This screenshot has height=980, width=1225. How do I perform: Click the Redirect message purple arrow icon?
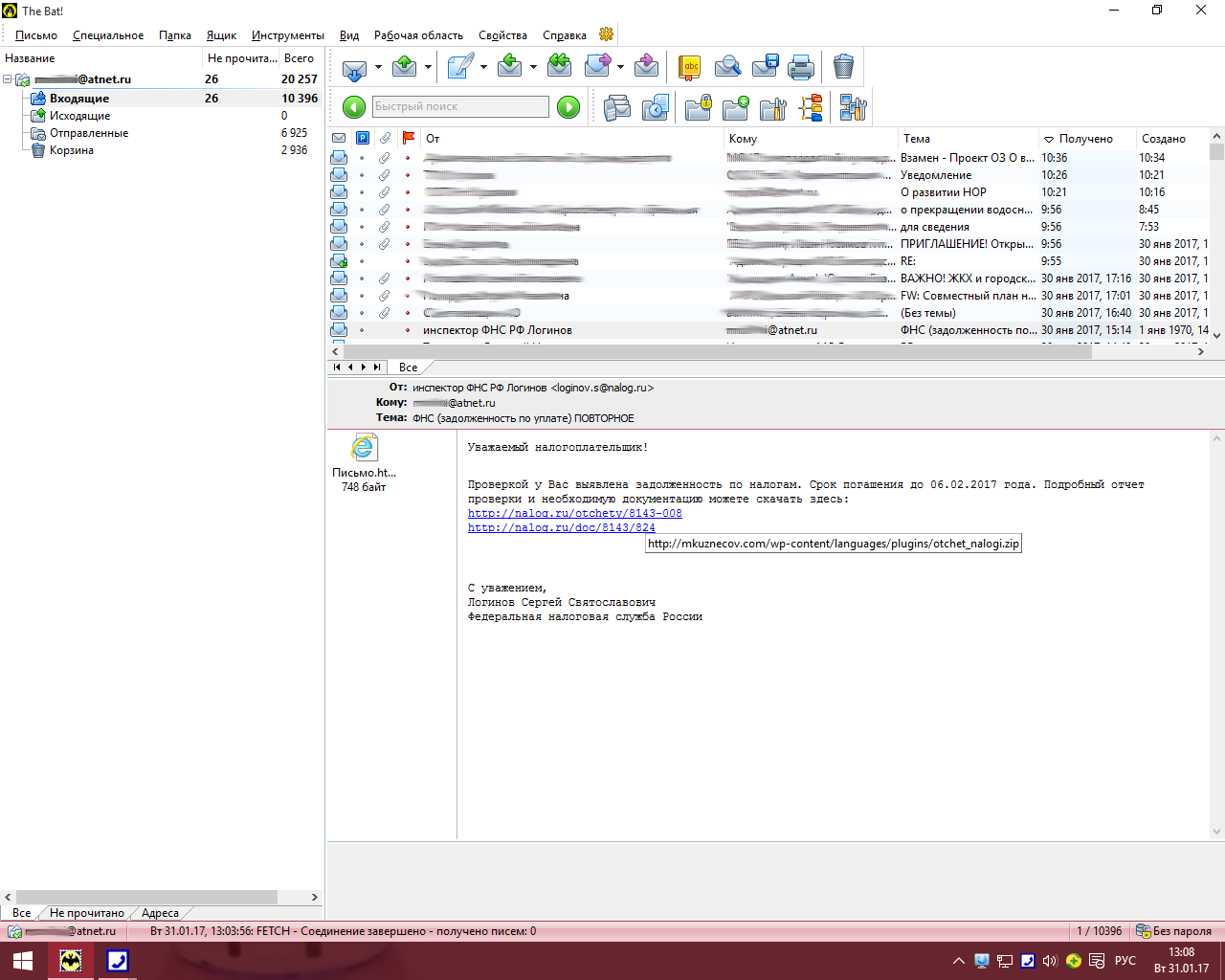pyautogui.click(x=646, y=67)
